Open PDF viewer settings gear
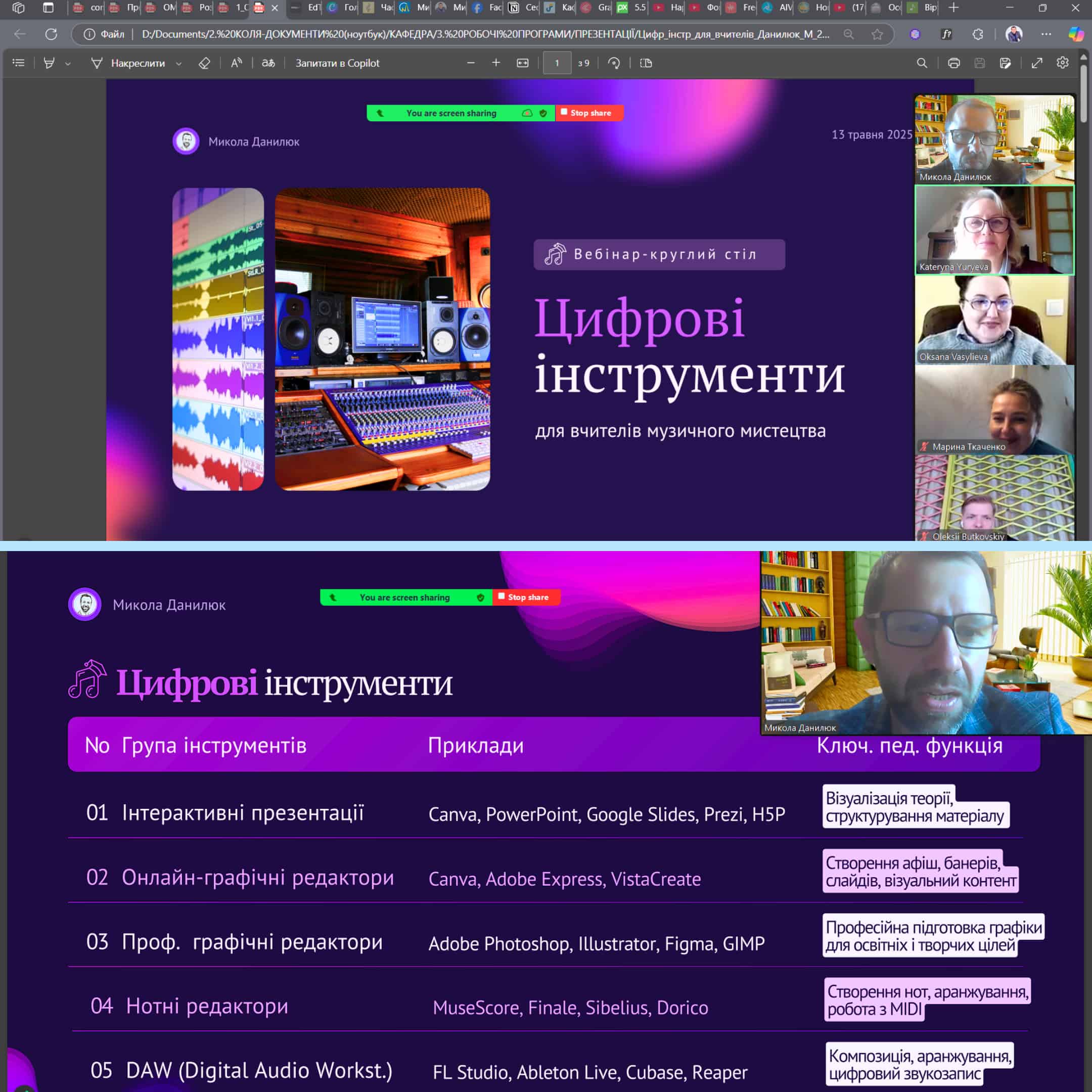This screenshot has height=1092, width=1092. (1063, 63)
